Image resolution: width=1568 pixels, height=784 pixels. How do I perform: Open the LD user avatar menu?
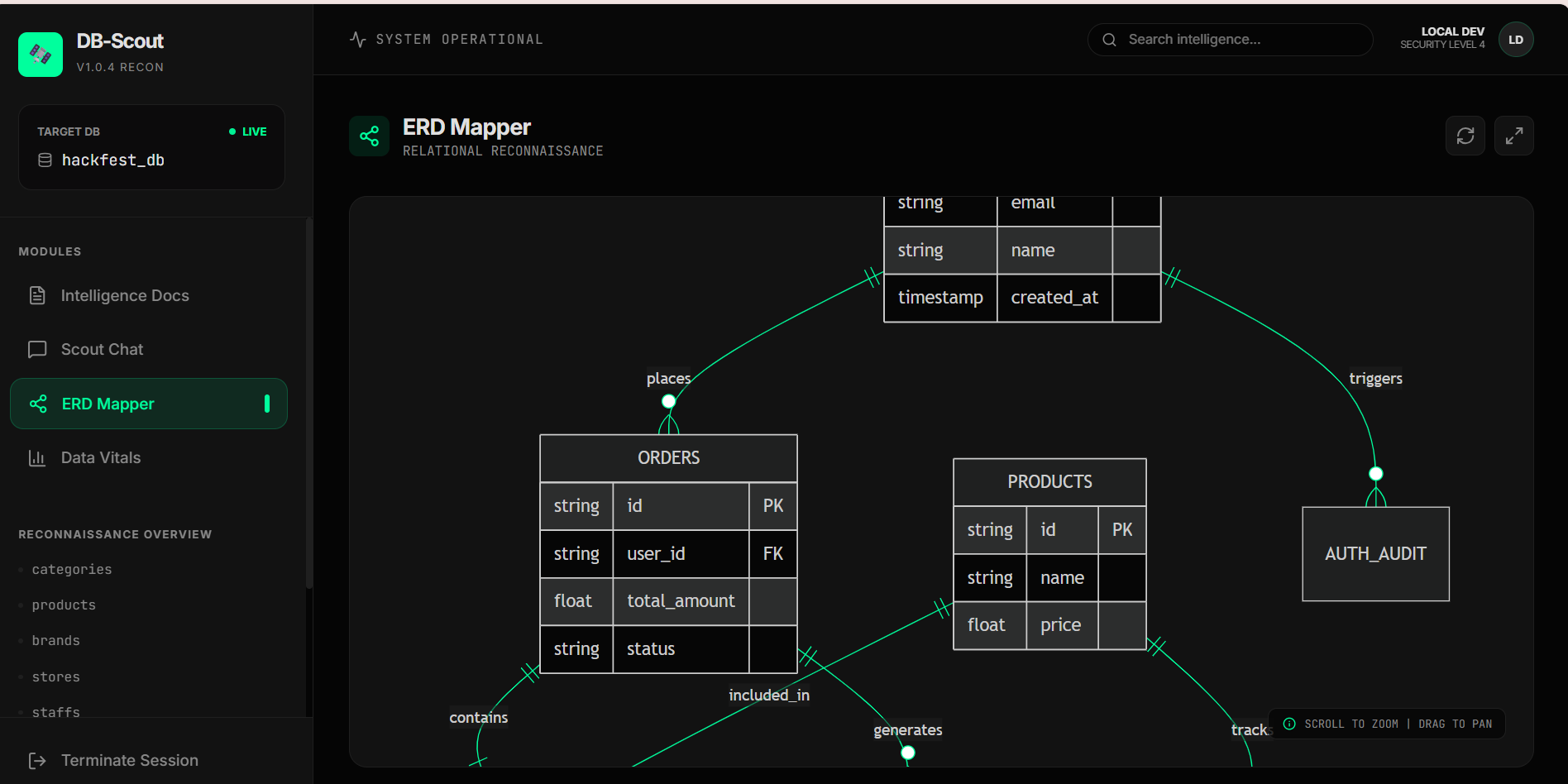pos(1516,39)
